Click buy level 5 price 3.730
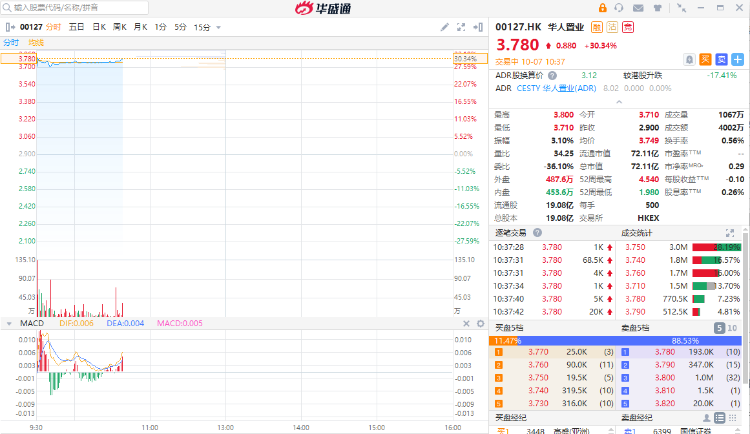The height and width of the screenshot is (434, 750). click(538, 404)
